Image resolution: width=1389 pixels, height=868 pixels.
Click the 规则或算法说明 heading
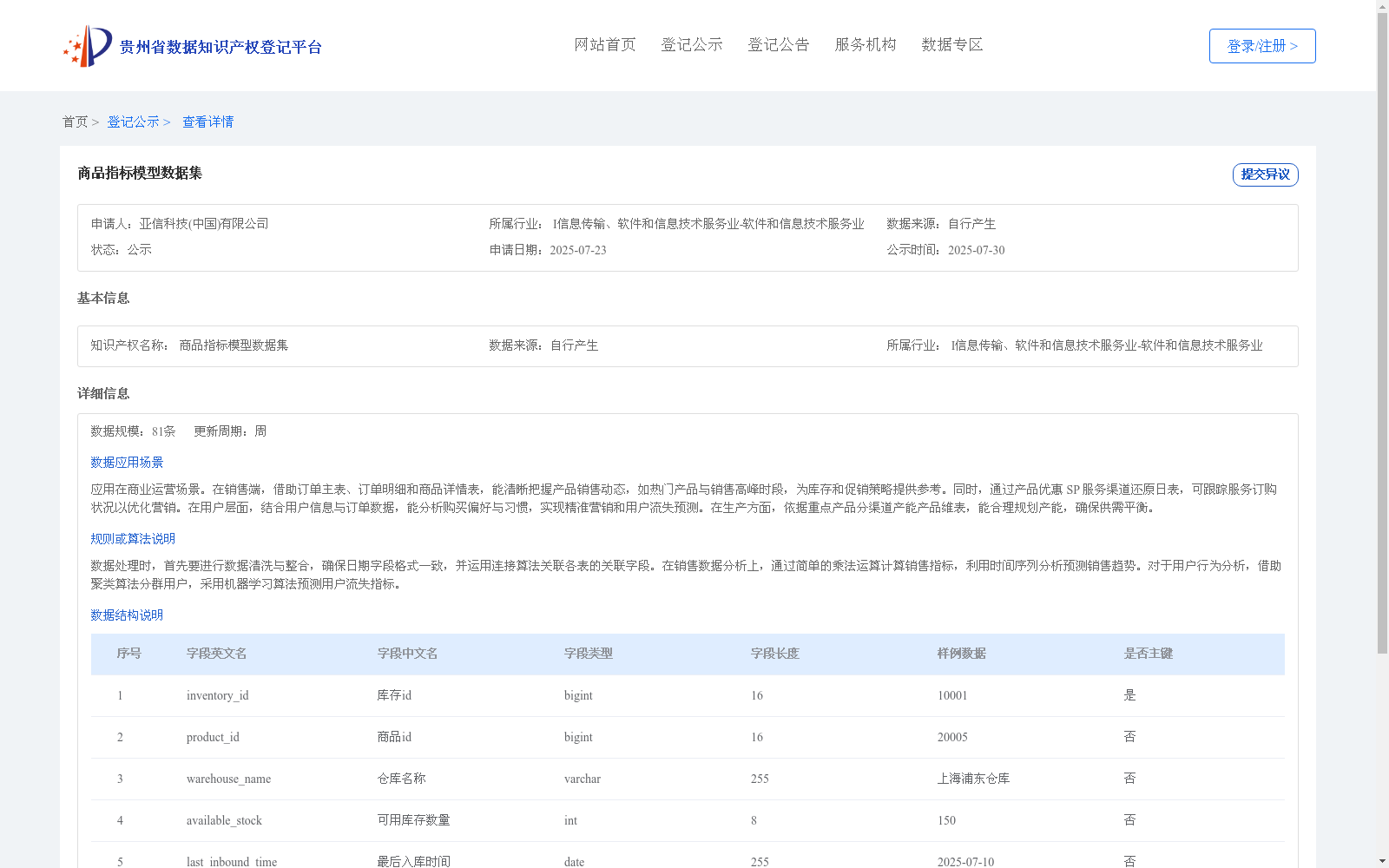point(133,539)
